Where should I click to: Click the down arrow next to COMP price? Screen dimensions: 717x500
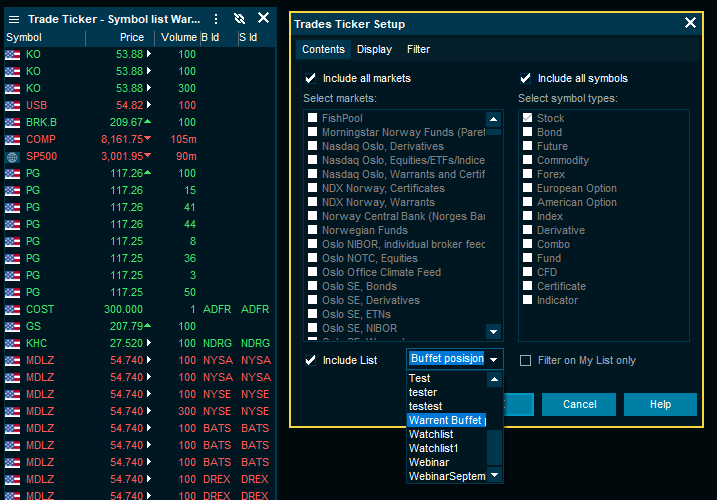point(148,139)
